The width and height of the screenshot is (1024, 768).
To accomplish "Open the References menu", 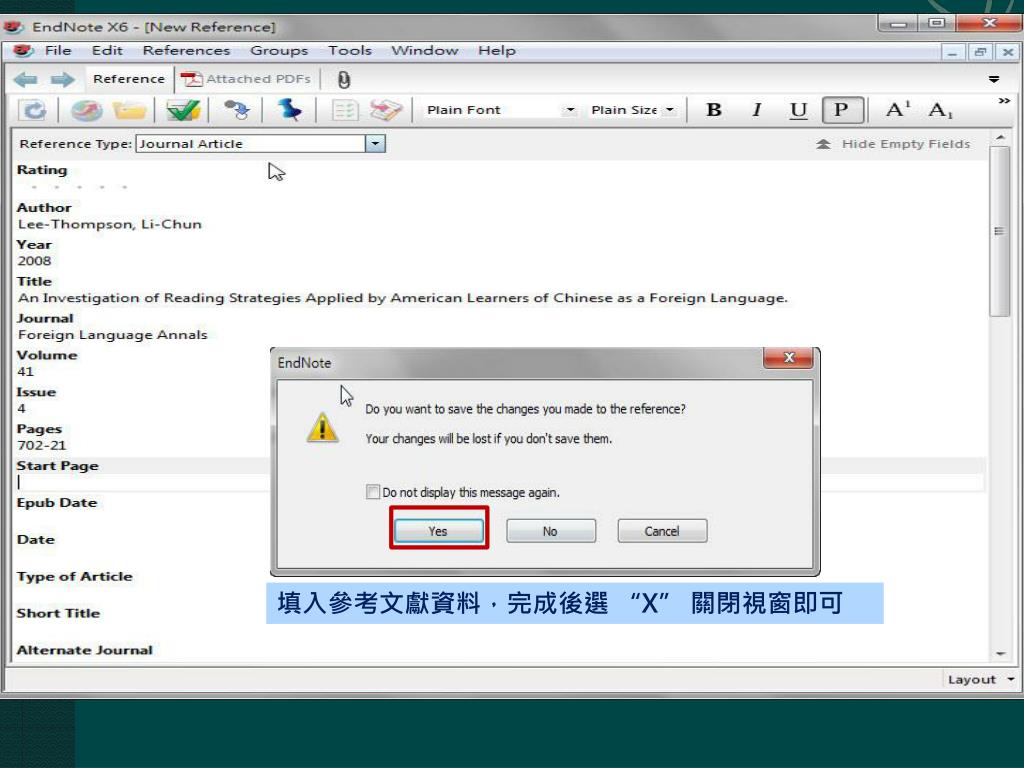I will point(186,50).
